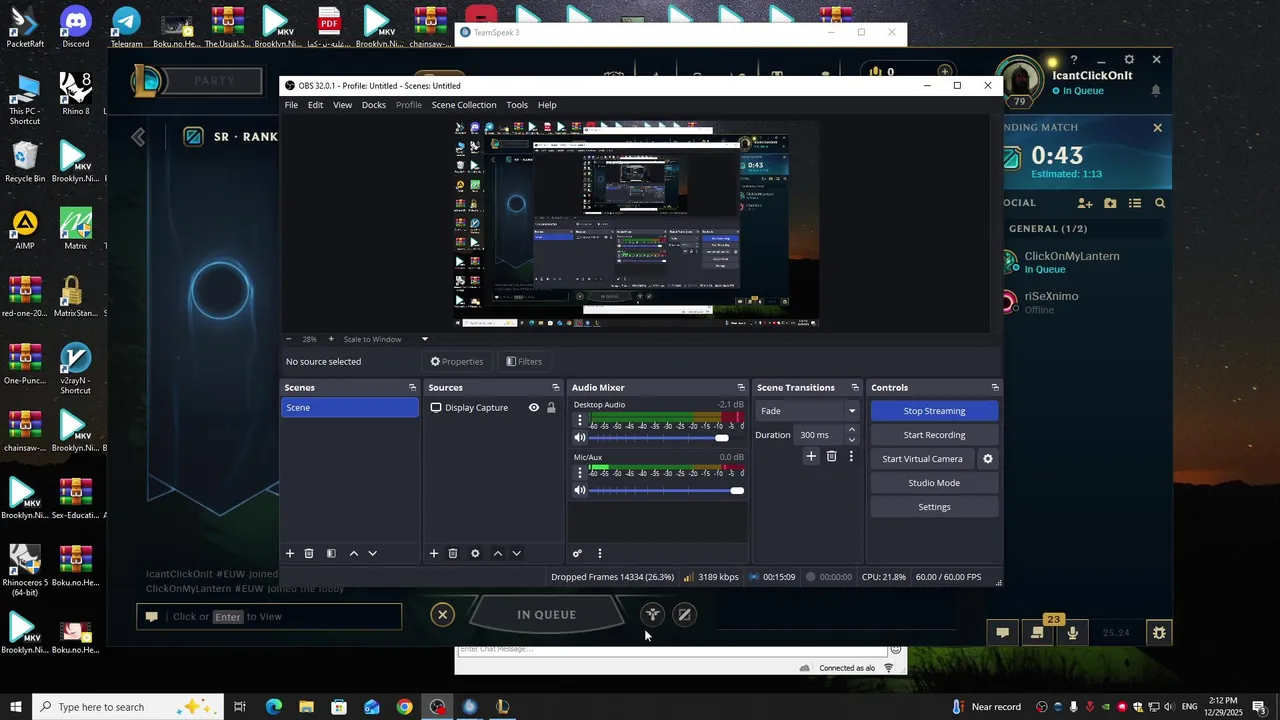Add a new scene with plus icon
The height and width of the screenshot is (720, 1280).
pos(290,553)
